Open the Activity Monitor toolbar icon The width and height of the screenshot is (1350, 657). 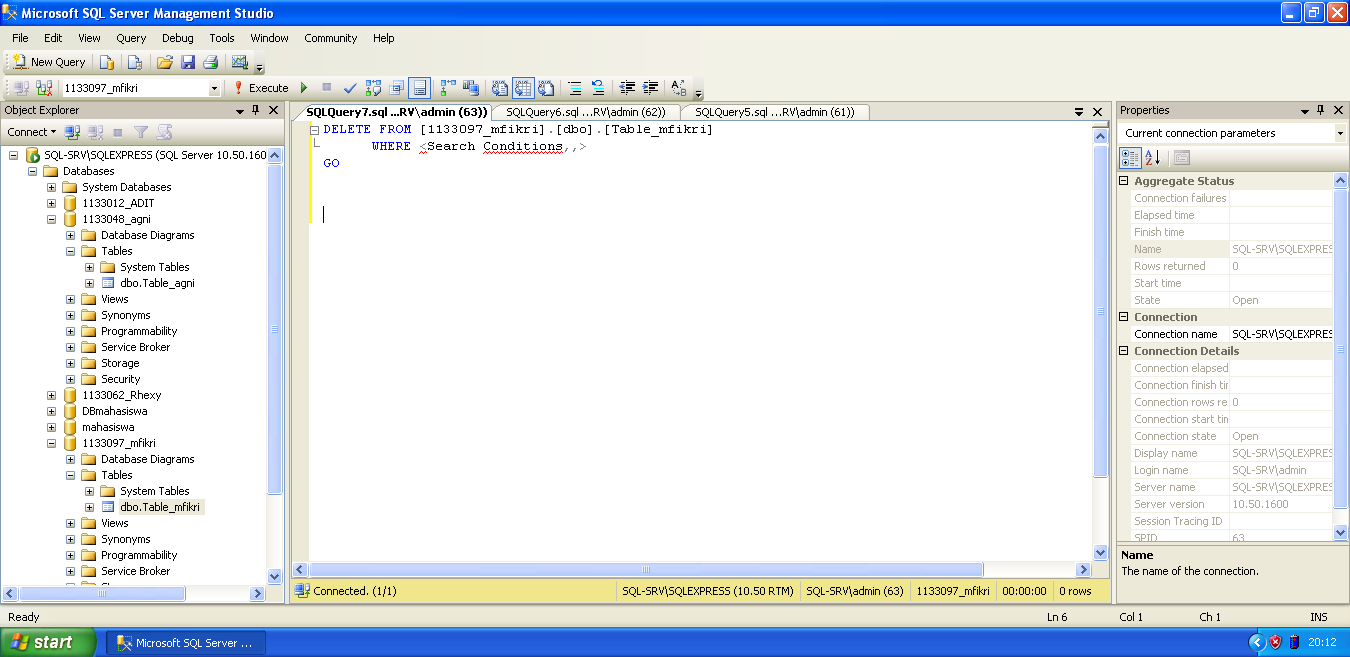click(x=239, y=62)
